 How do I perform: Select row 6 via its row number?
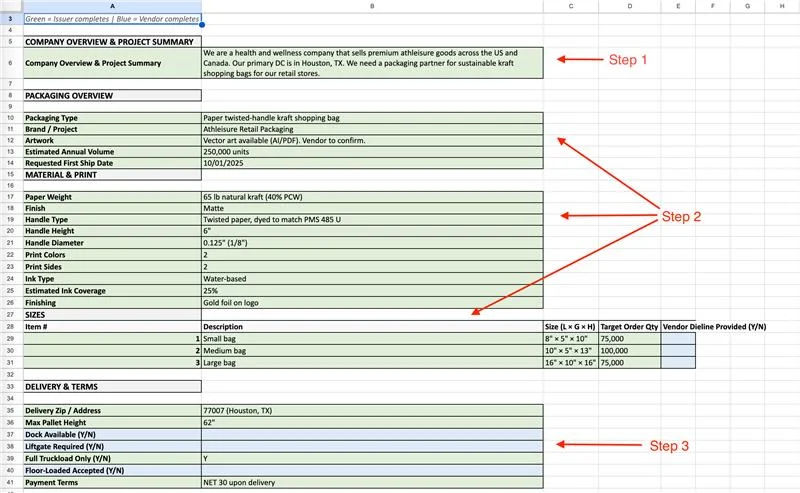(x=9, y=63)
